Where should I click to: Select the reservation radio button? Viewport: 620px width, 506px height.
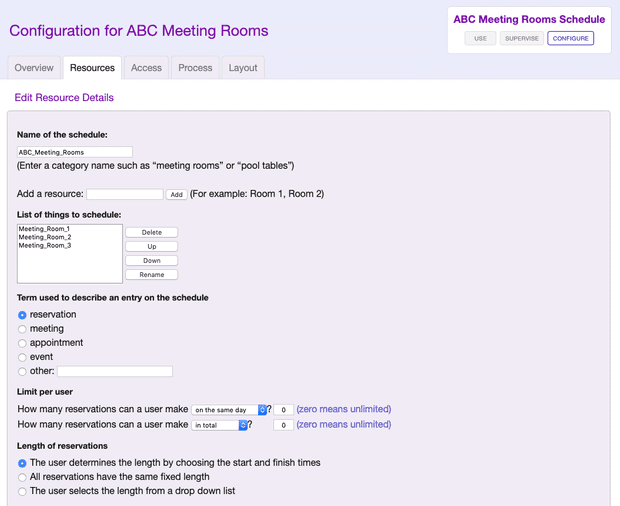22,315
